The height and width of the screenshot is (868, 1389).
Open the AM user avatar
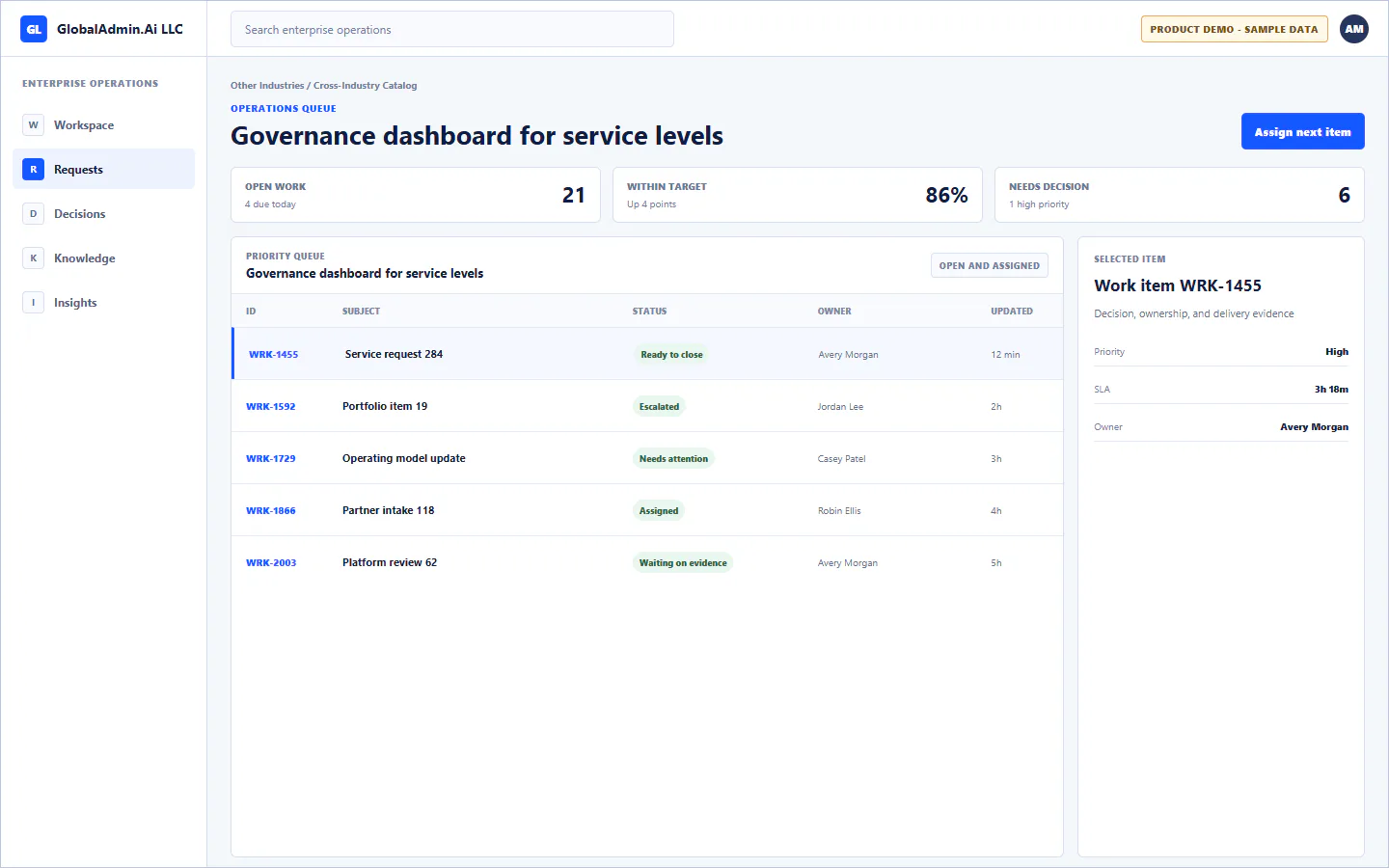pos(1354,29)
